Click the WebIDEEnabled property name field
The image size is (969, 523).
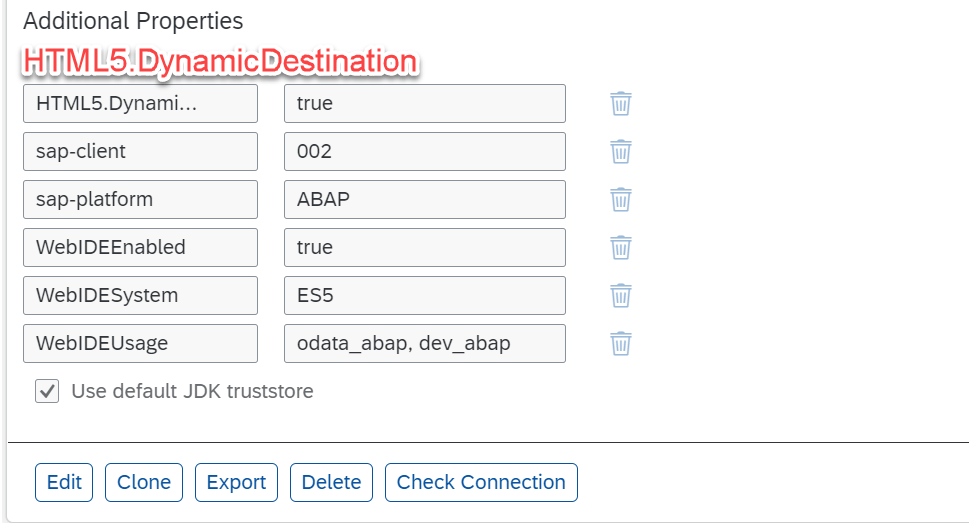coord(140,247)
